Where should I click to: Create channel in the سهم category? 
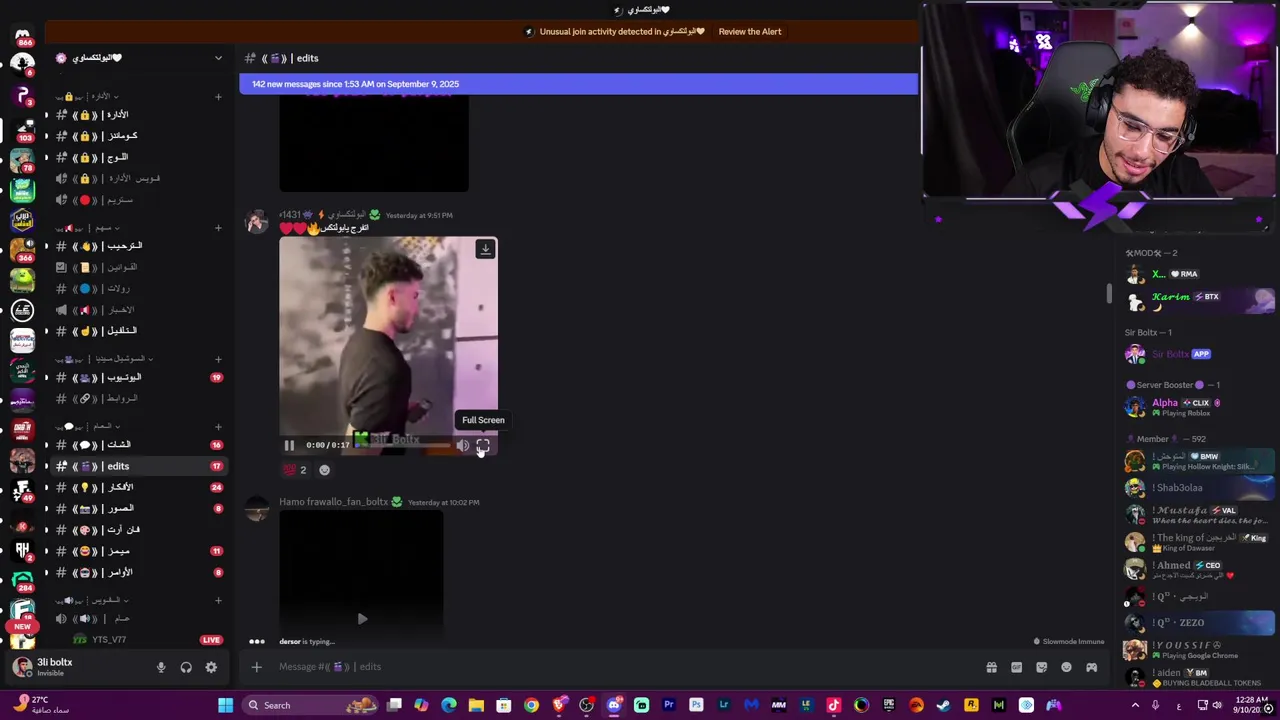[x=218, y=228]
